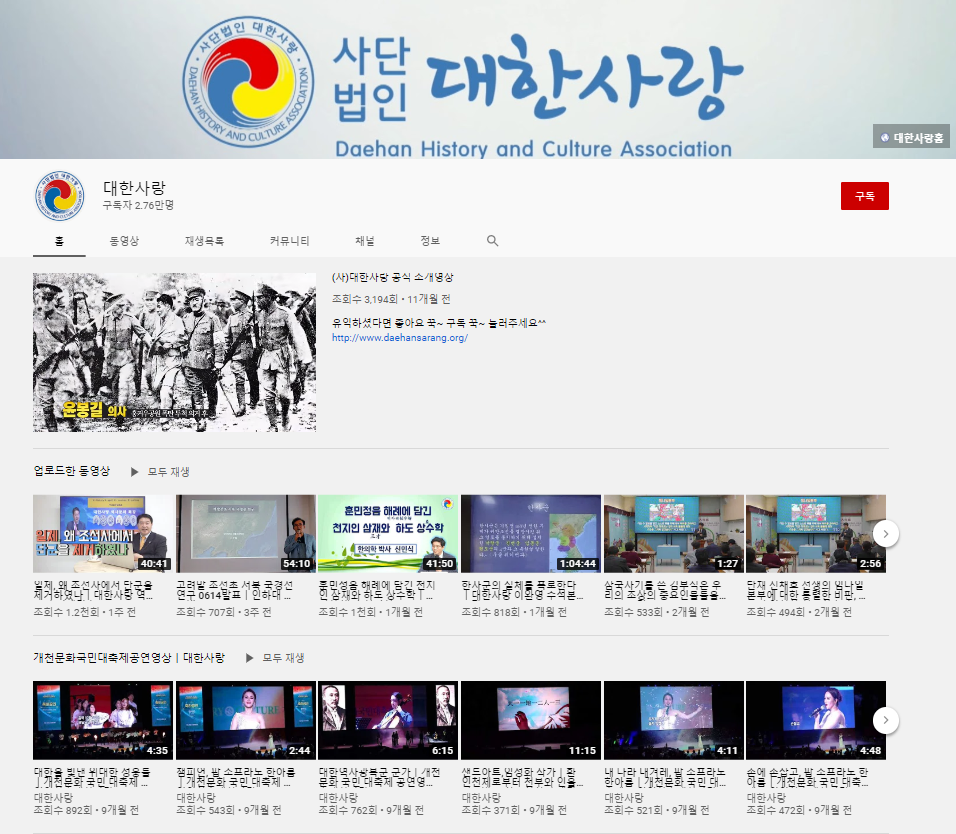956x834 pixels.
Task: Open the 업로드한 동영상 section heading
Action: coord(72,471)
